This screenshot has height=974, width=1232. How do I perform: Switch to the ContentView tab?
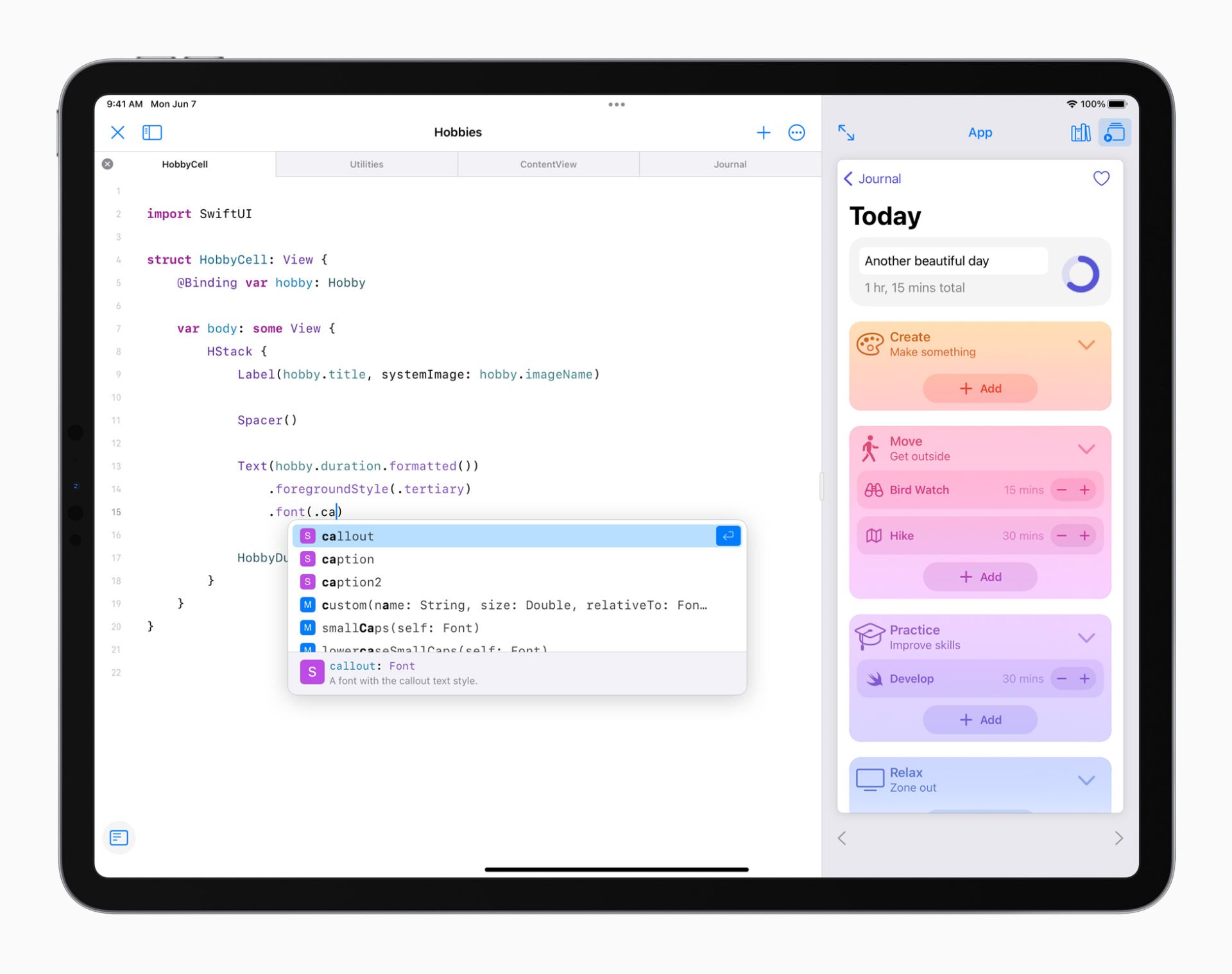click(547, 164)
